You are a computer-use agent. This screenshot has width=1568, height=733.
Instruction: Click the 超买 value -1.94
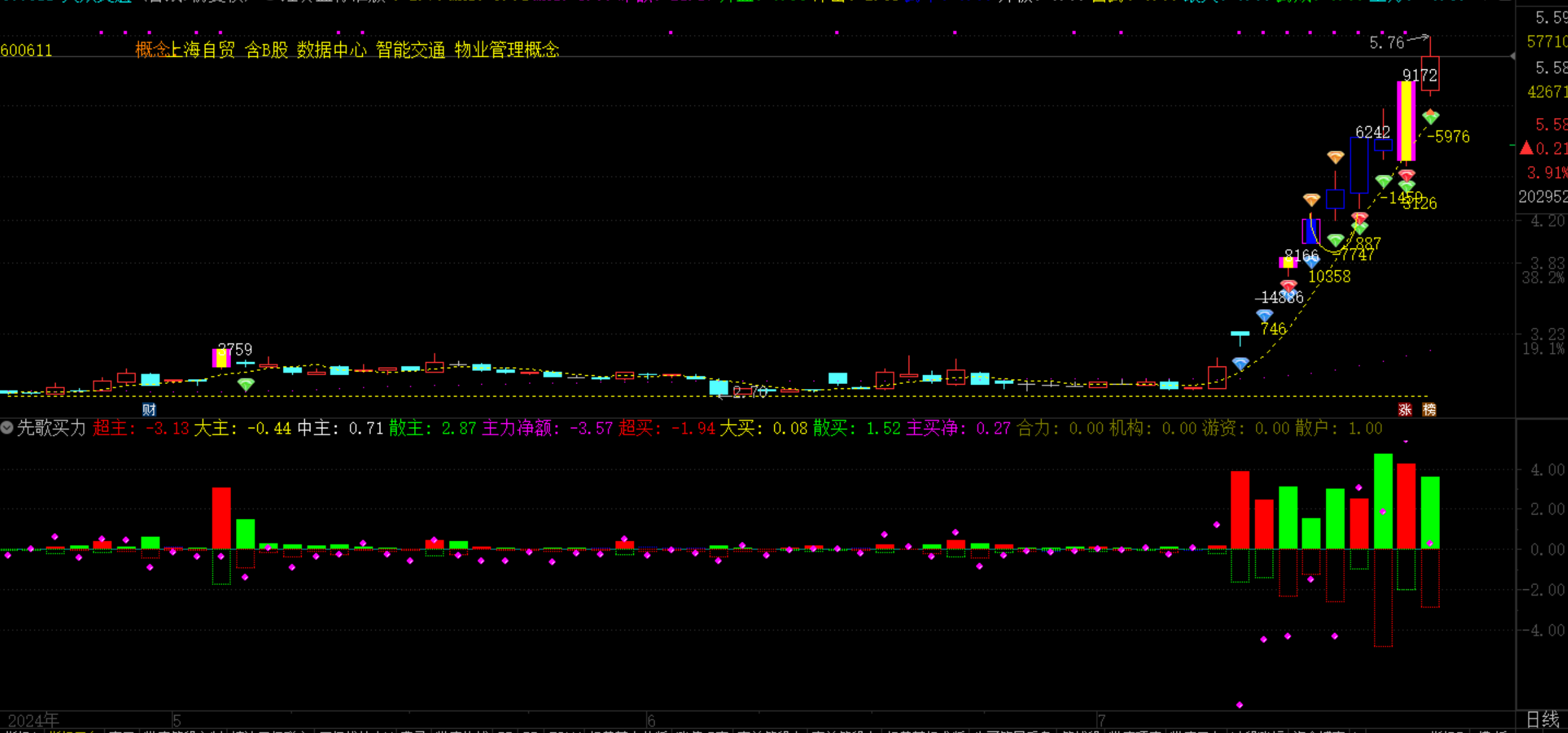coord(693,429)
